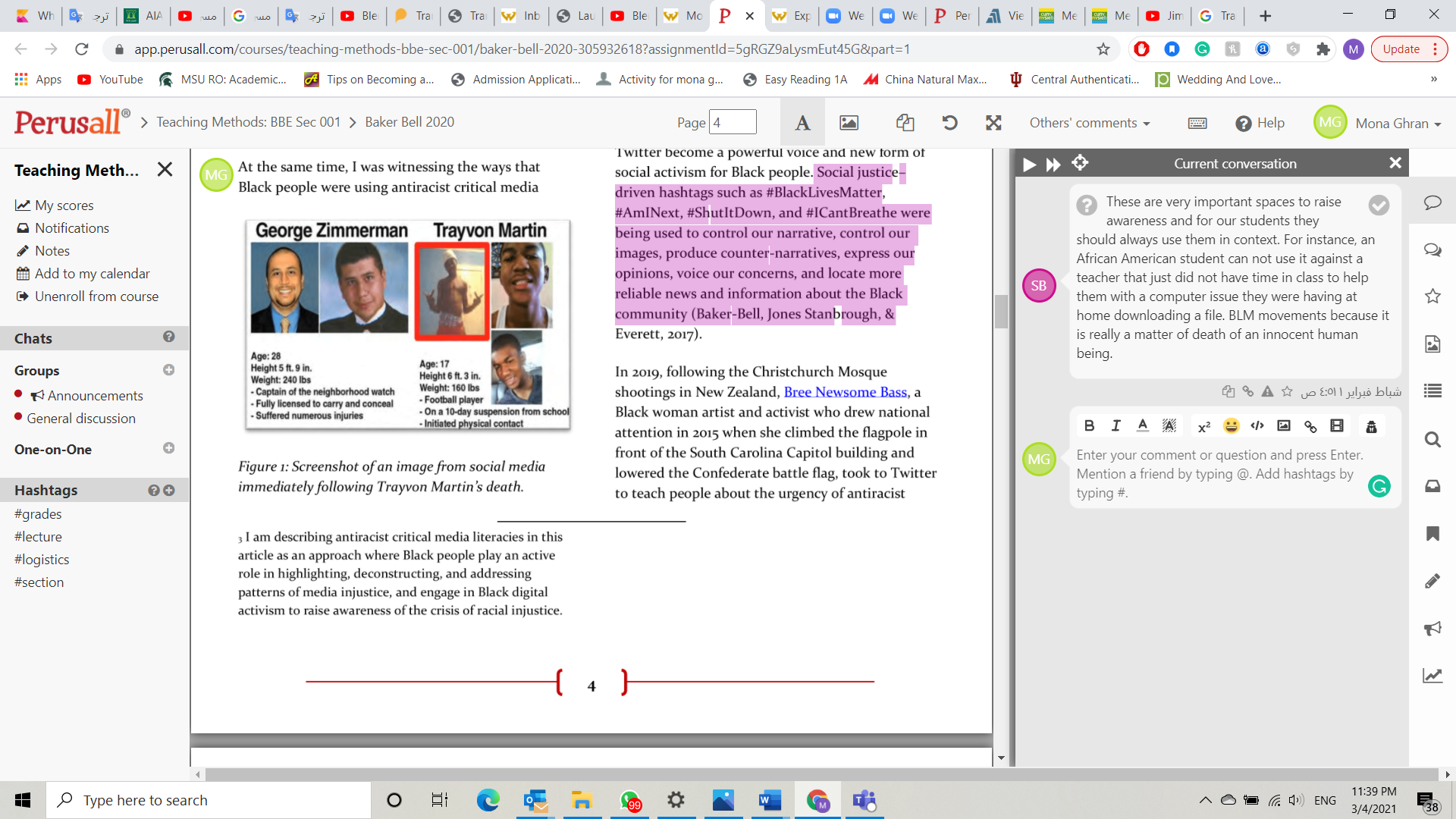
Task: Add a new hashtag with the plus icon
Action: (169, 491)
